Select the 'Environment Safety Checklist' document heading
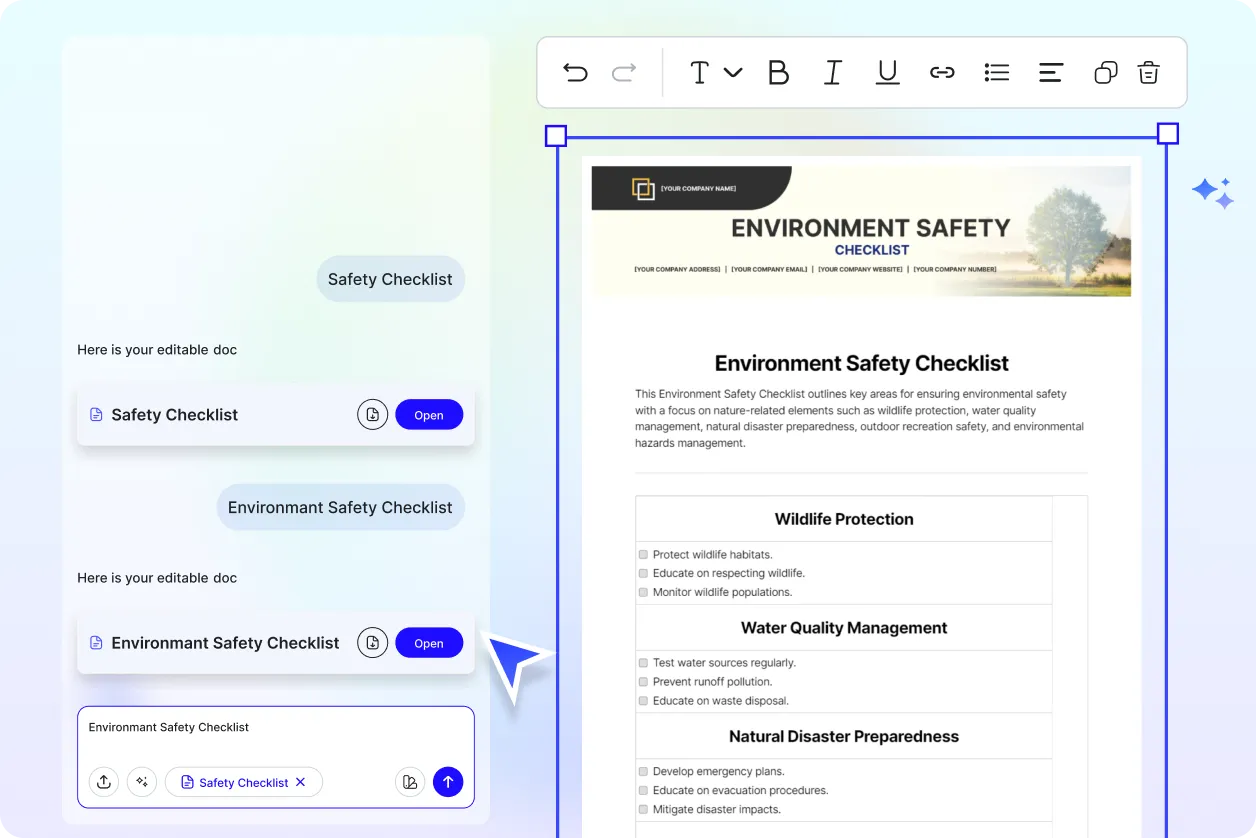The image size is (1256, 838). (x=861, y=363)
